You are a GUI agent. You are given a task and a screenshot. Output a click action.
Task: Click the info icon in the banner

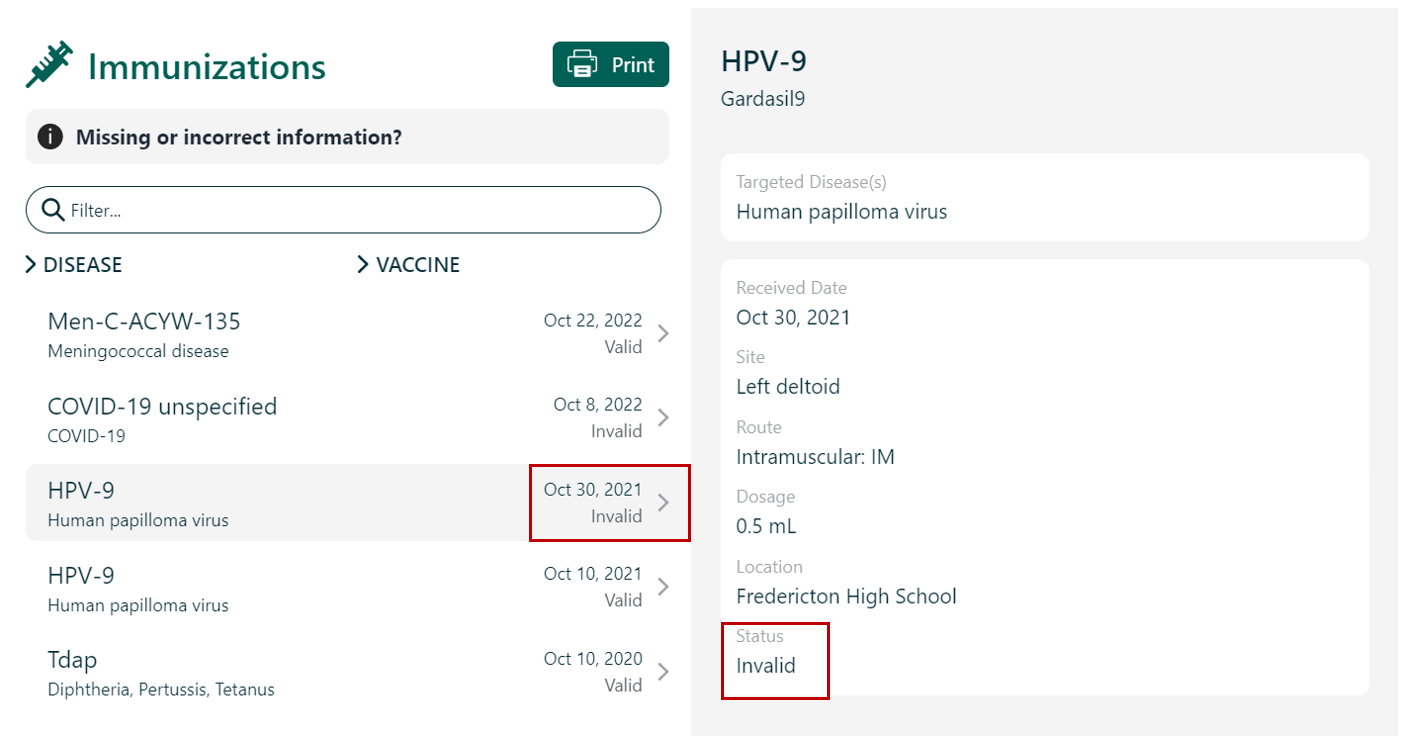[50, 137]
